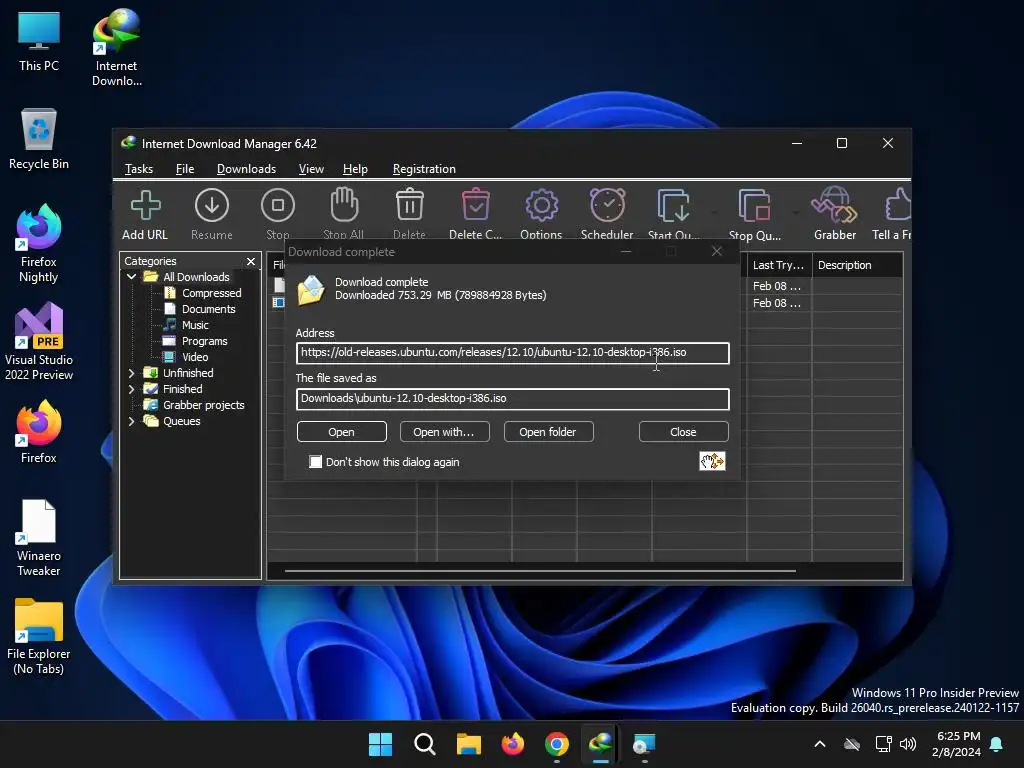
Task: Open Chrome from the taskbar
Action: (x=556, y=744)
